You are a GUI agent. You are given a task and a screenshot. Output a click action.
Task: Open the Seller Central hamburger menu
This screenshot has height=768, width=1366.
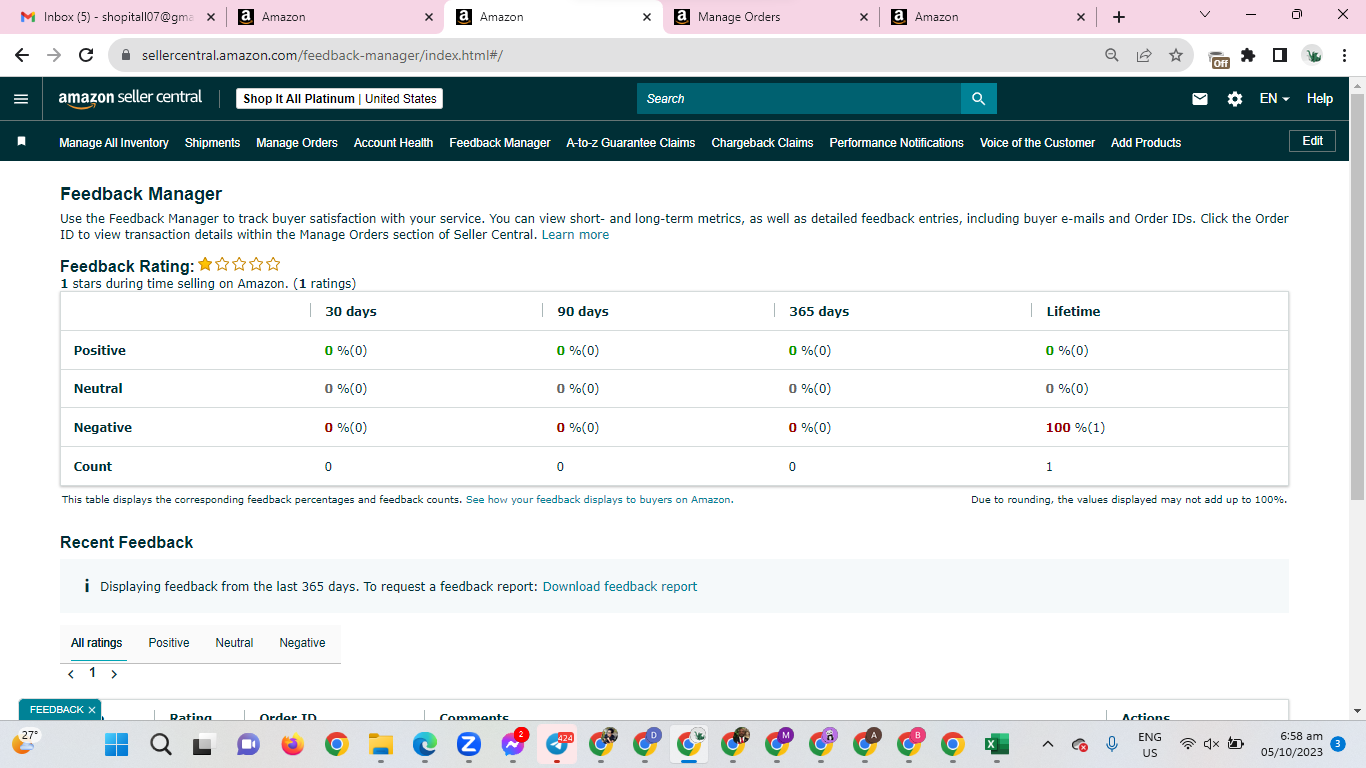point(21,99)
